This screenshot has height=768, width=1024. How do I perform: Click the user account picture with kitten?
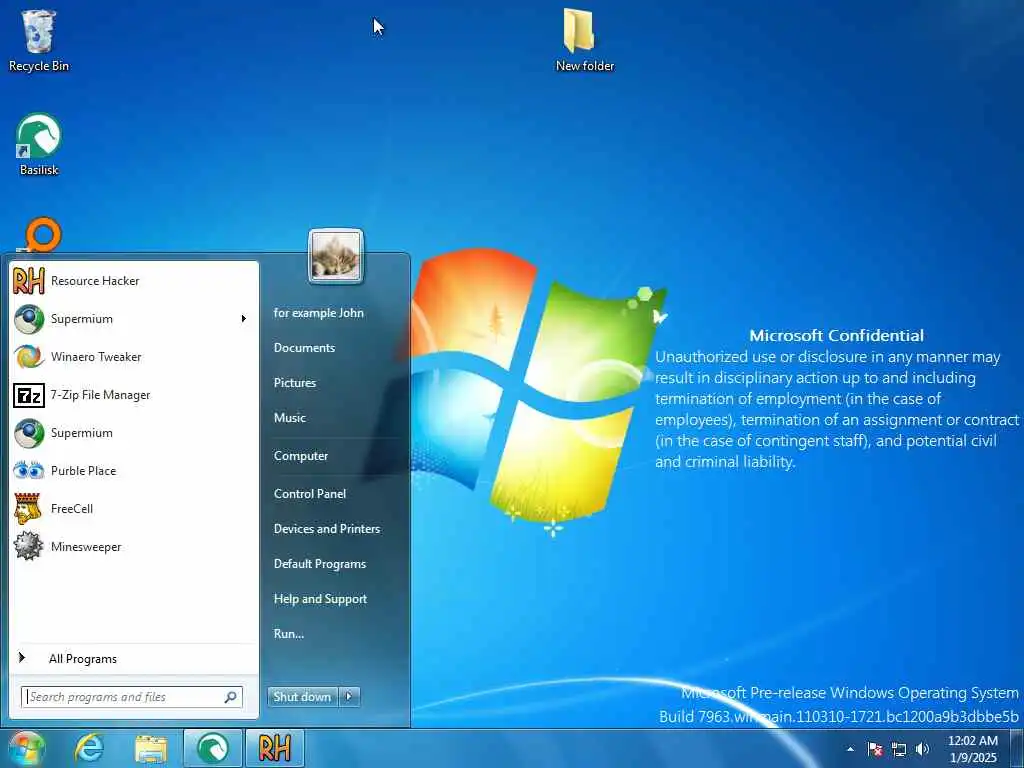tap(336, 257)
